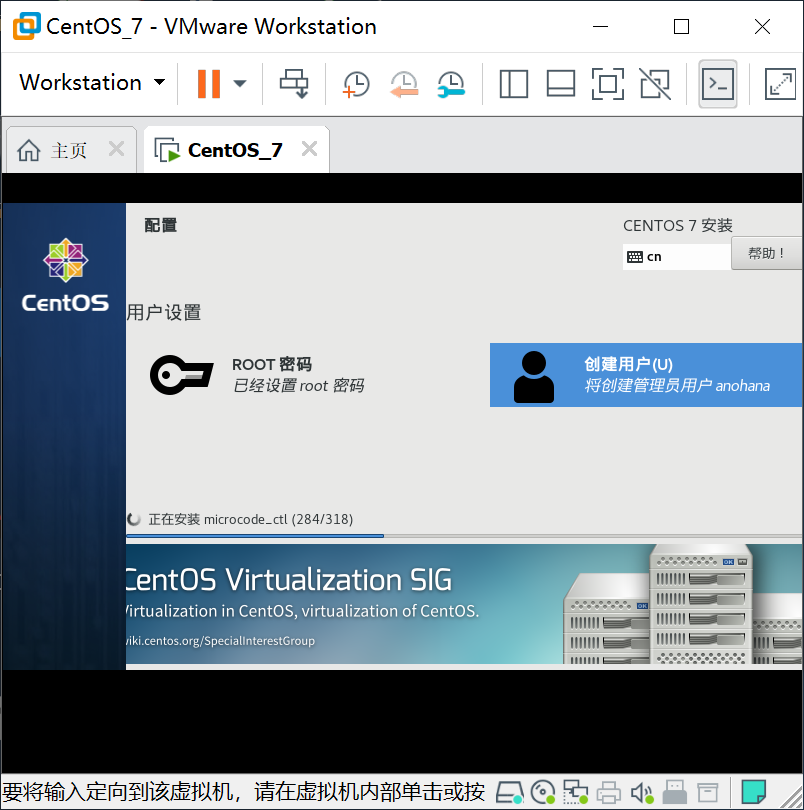Screen dimensions: 804x810
Task: Enter full screen mode icon
Action: point(608,84)
